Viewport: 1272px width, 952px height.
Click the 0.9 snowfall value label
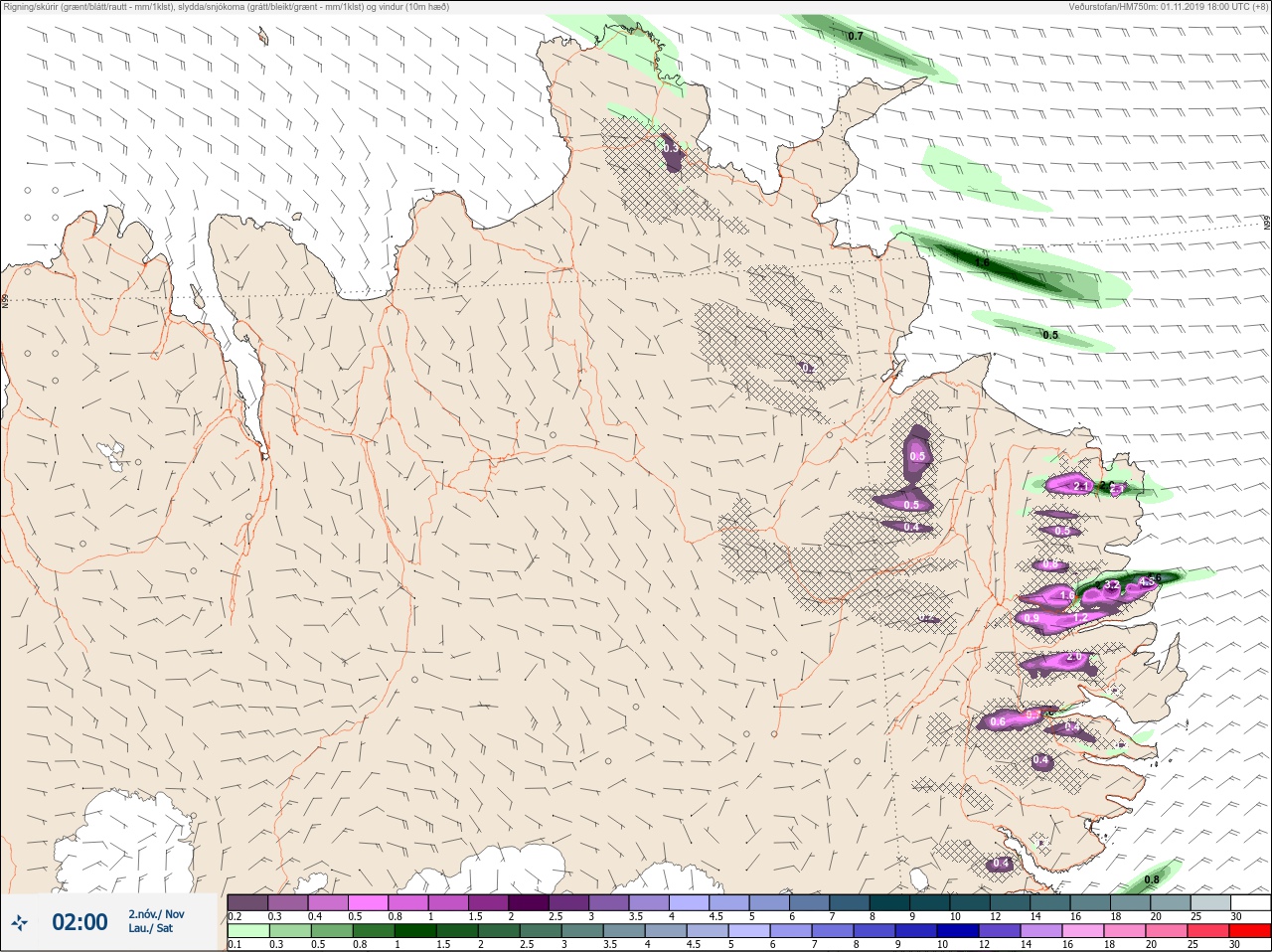pos(1032,618)
